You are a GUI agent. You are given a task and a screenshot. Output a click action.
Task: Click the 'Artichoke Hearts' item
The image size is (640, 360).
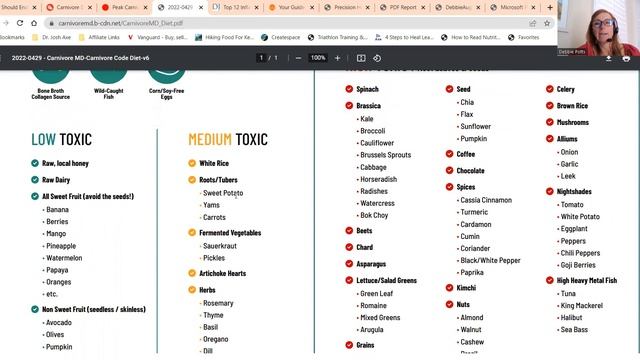[222, 273]
